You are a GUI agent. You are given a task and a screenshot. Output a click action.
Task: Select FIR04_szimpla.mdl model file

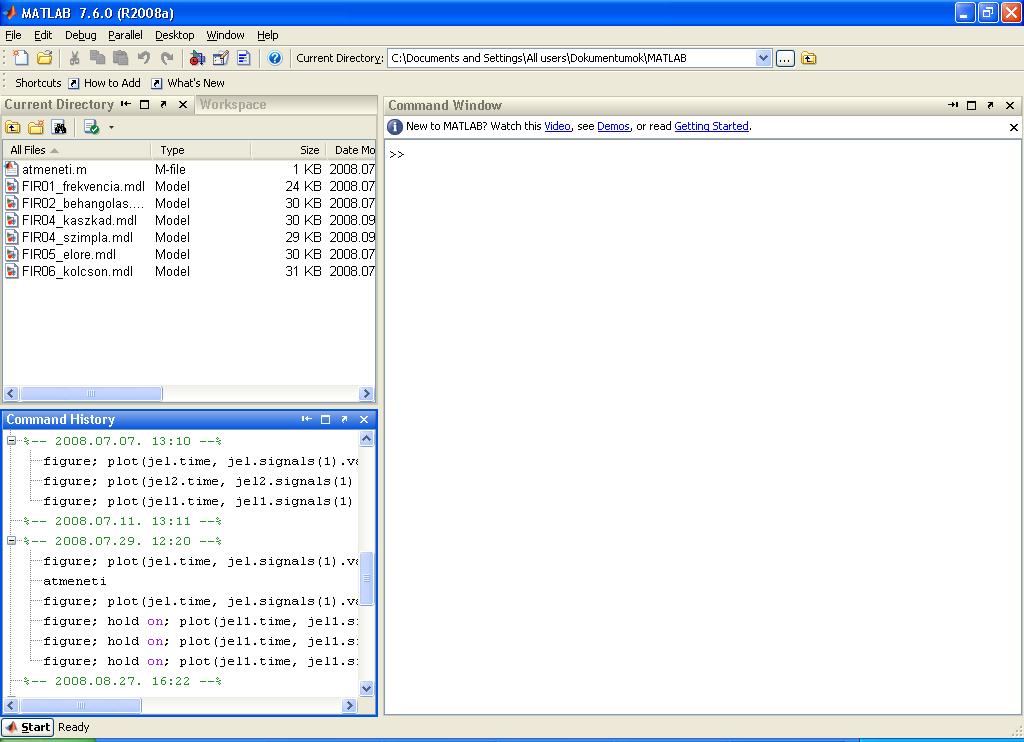point(77,237)
